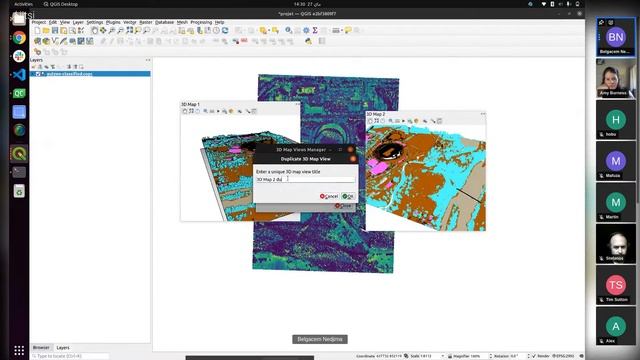This screenshot has height=360, width=640.
Task: Open the Vector menu
Action: 130,22
